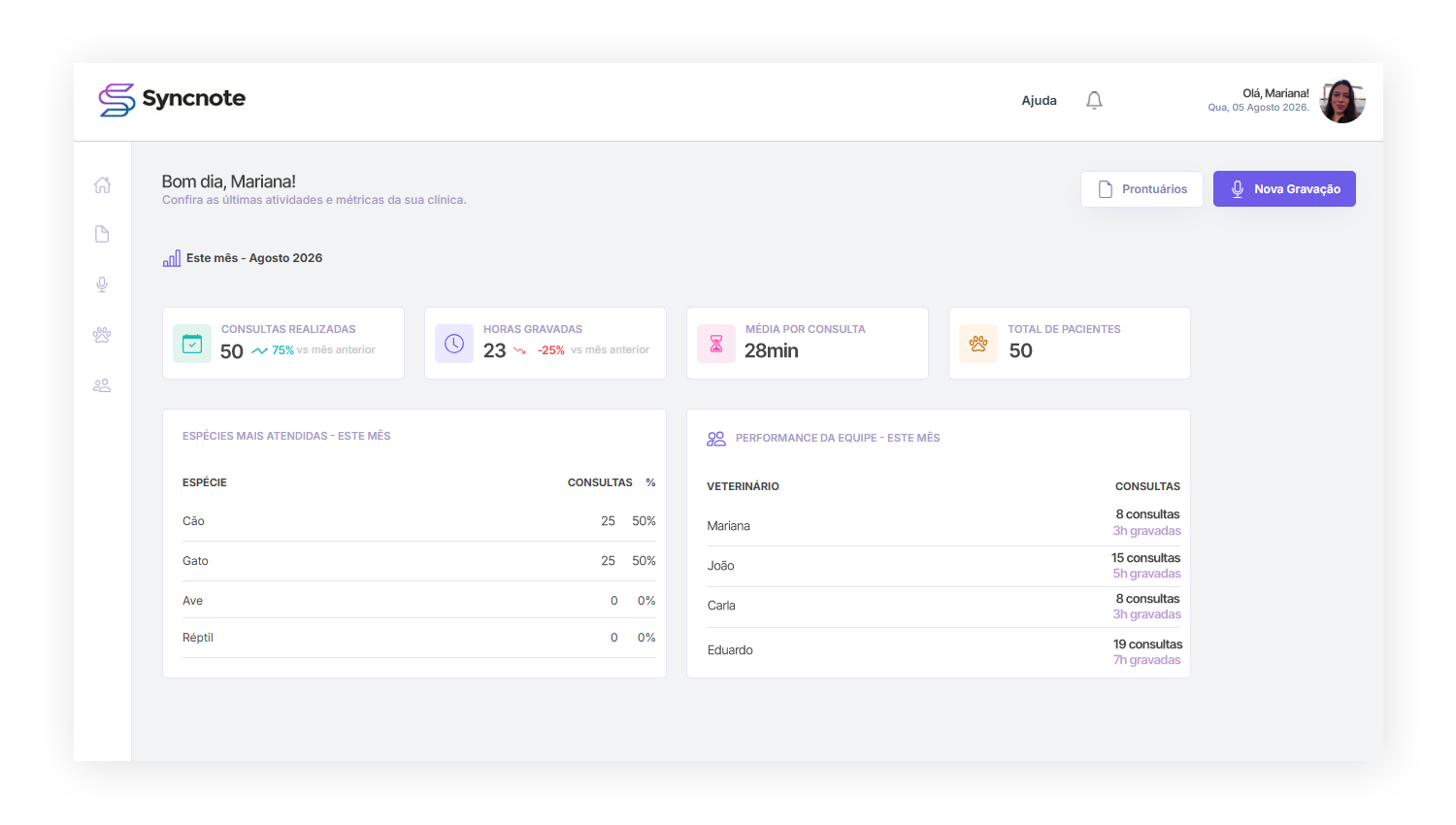This screenshot has width=1456, height=825.
Task: Select the Cão species row label
Action: tap(193, 521)
